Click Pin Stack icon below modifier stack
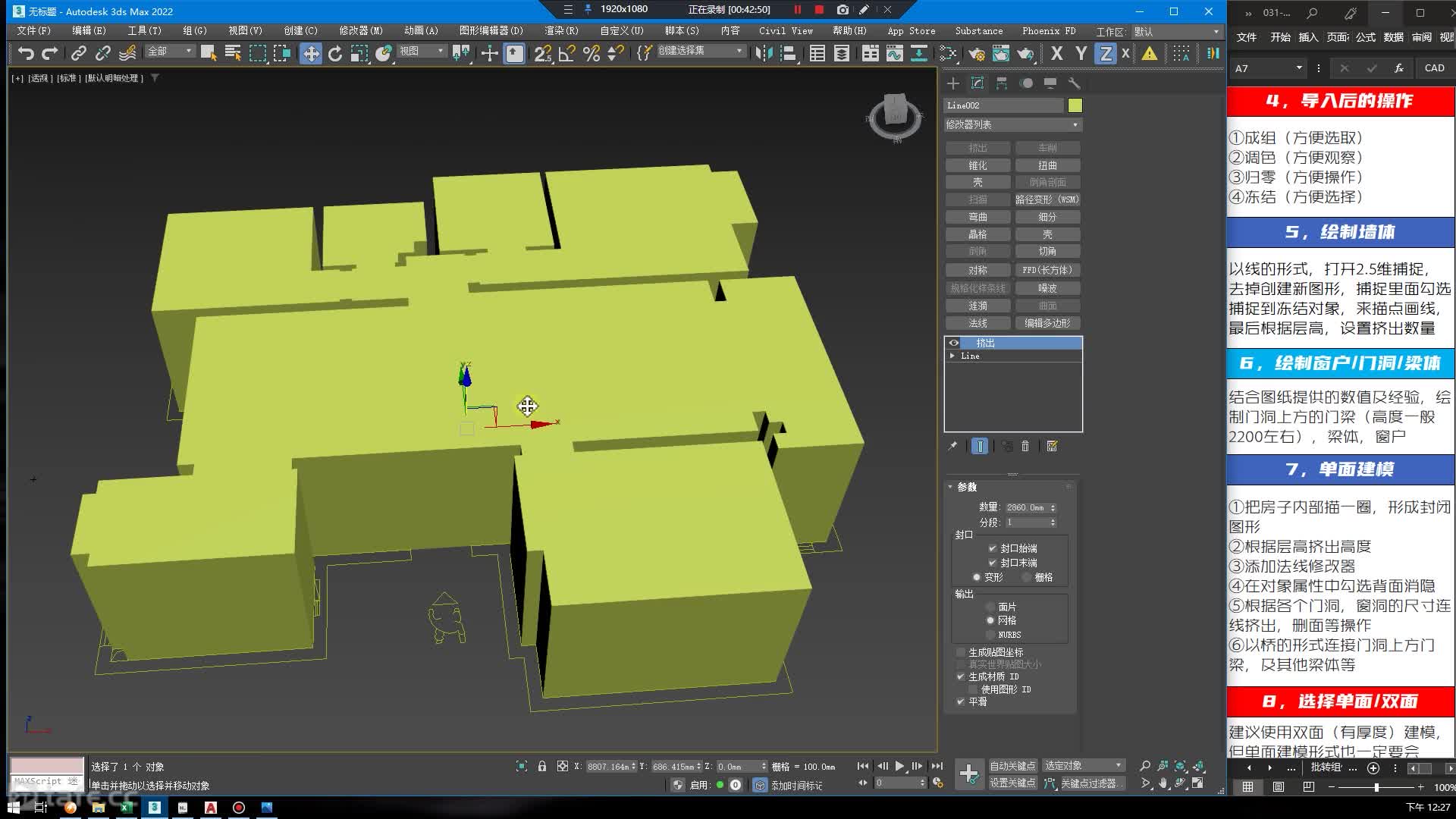The width and height of the screenshot is (1456, 819). [952, 446]
